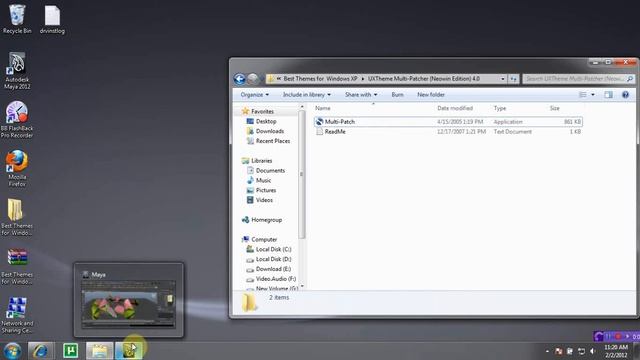Sort by Date modified column
640x360 pixels.
pyautogui.click(x=455, y=108)
